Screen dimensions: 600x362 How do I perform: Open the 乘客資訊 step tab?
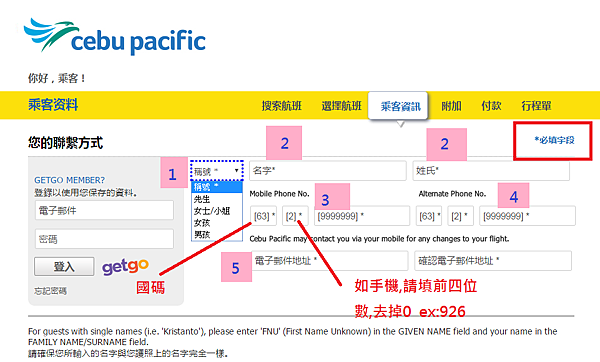point(398,106)
